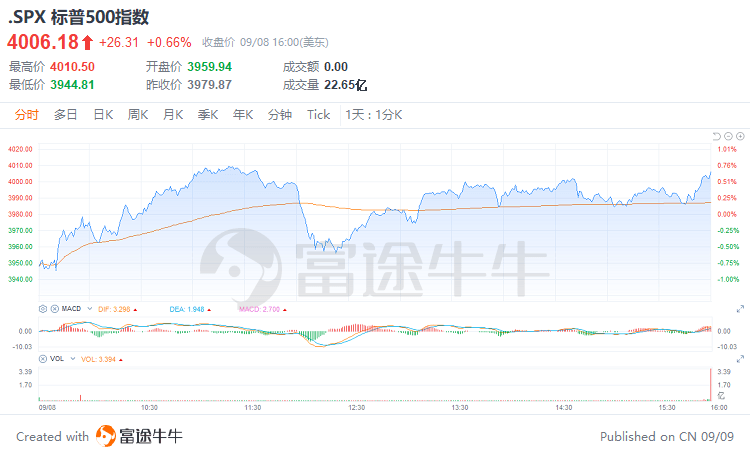Open the VOL indicator dropdown
750x457 pixels.
coord(73,358)
